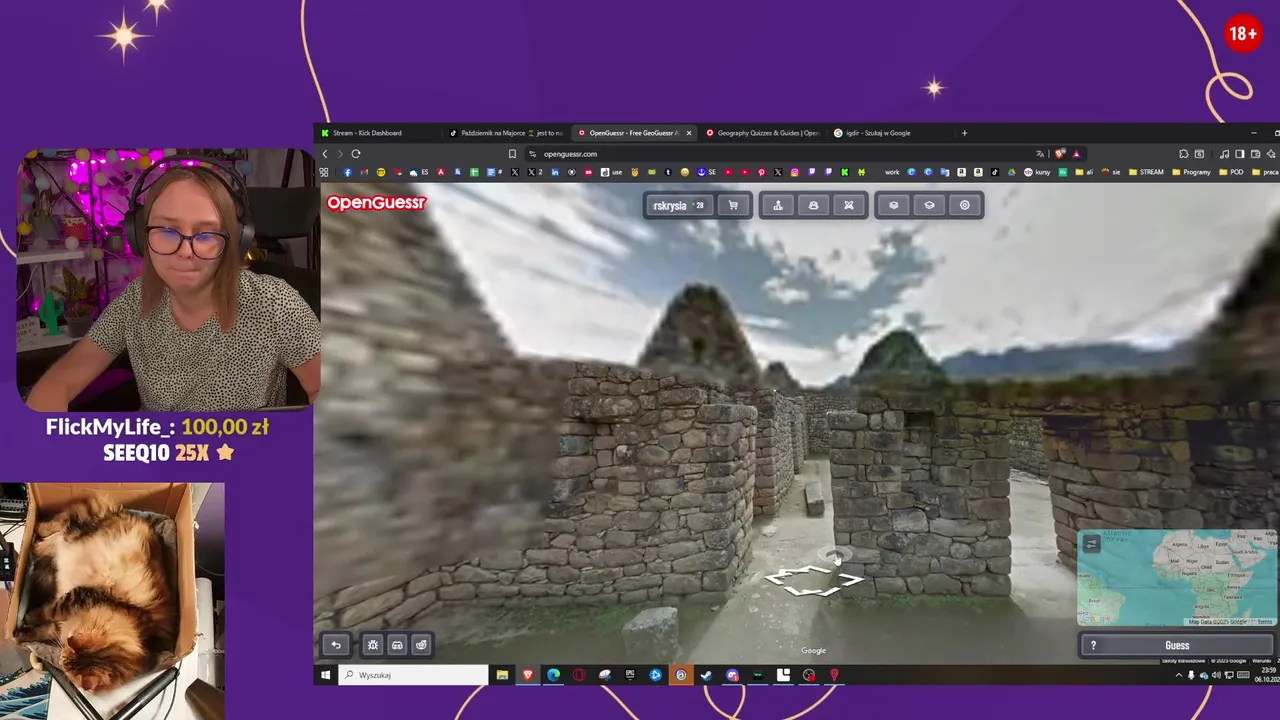Open Epic Games from the taskbar
The width and height of the screenshot is (1280, 720).
click(x=630, y=675)
